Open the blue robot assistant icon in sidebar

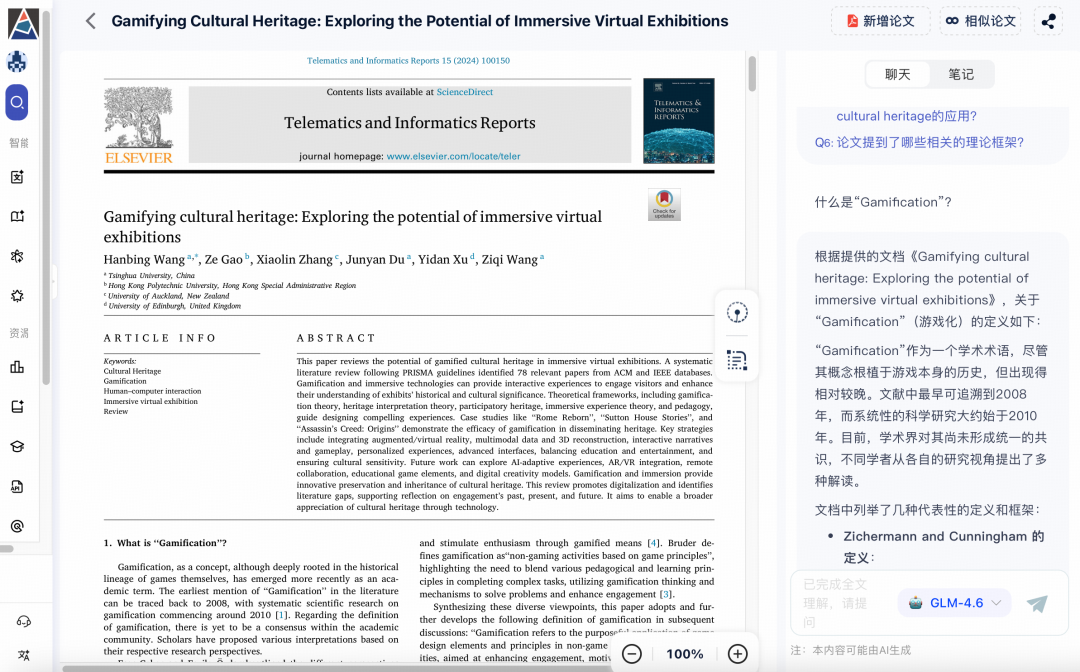click(17, 62)
